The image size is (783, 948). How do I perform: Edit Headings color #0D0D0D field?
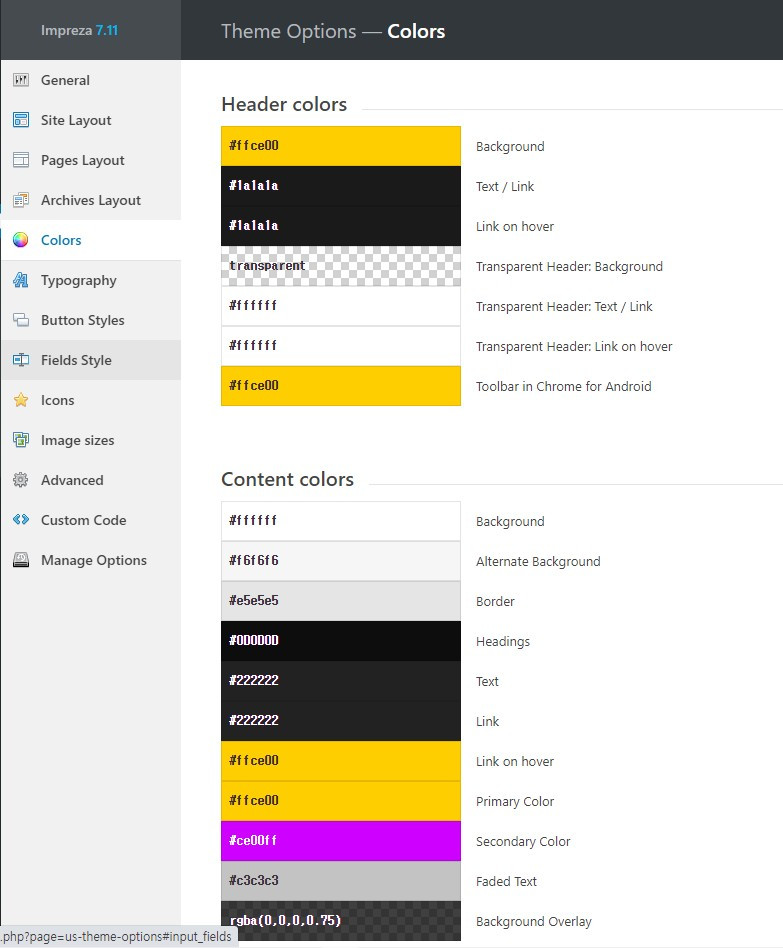pyautogui.click(x=341, y=640)
